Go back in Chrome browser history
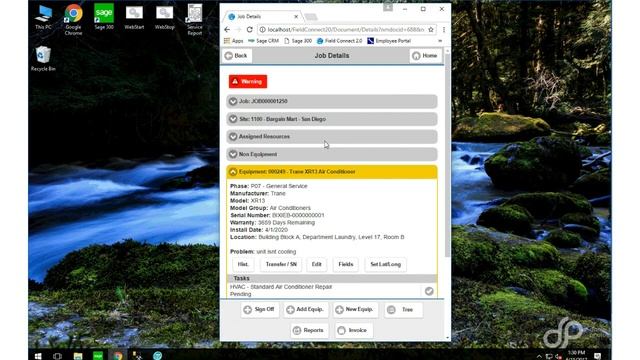 tap(227, 29)
